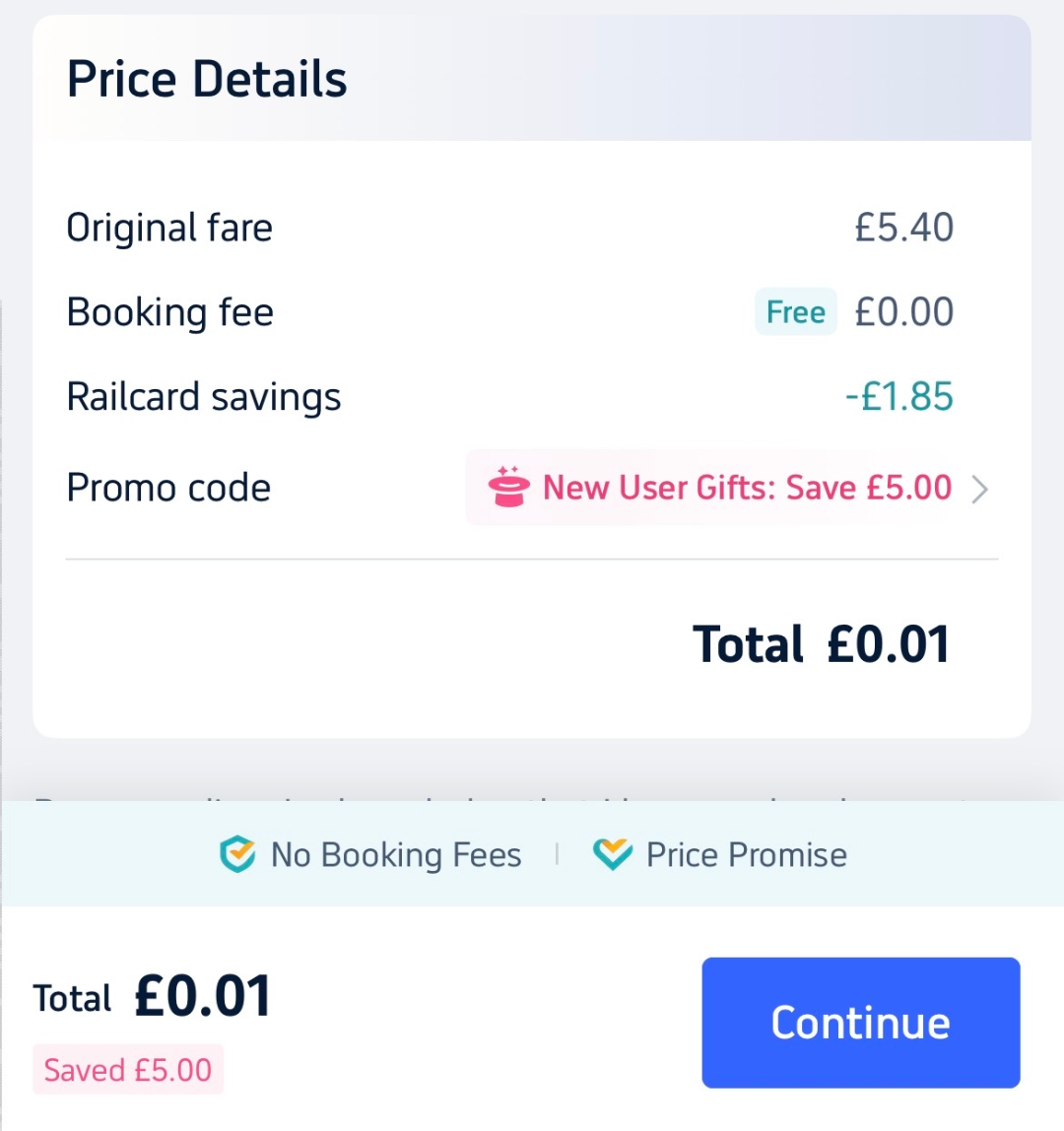Click the No Booking Fees shield icon

(237, 854)
